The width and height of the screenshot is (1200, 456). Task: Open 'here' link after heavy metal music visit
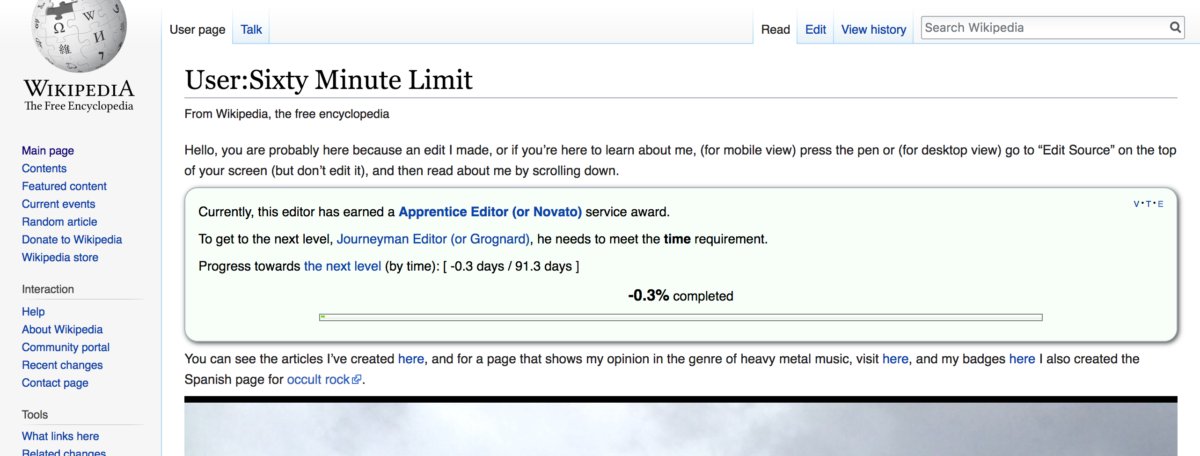(895, 359)
